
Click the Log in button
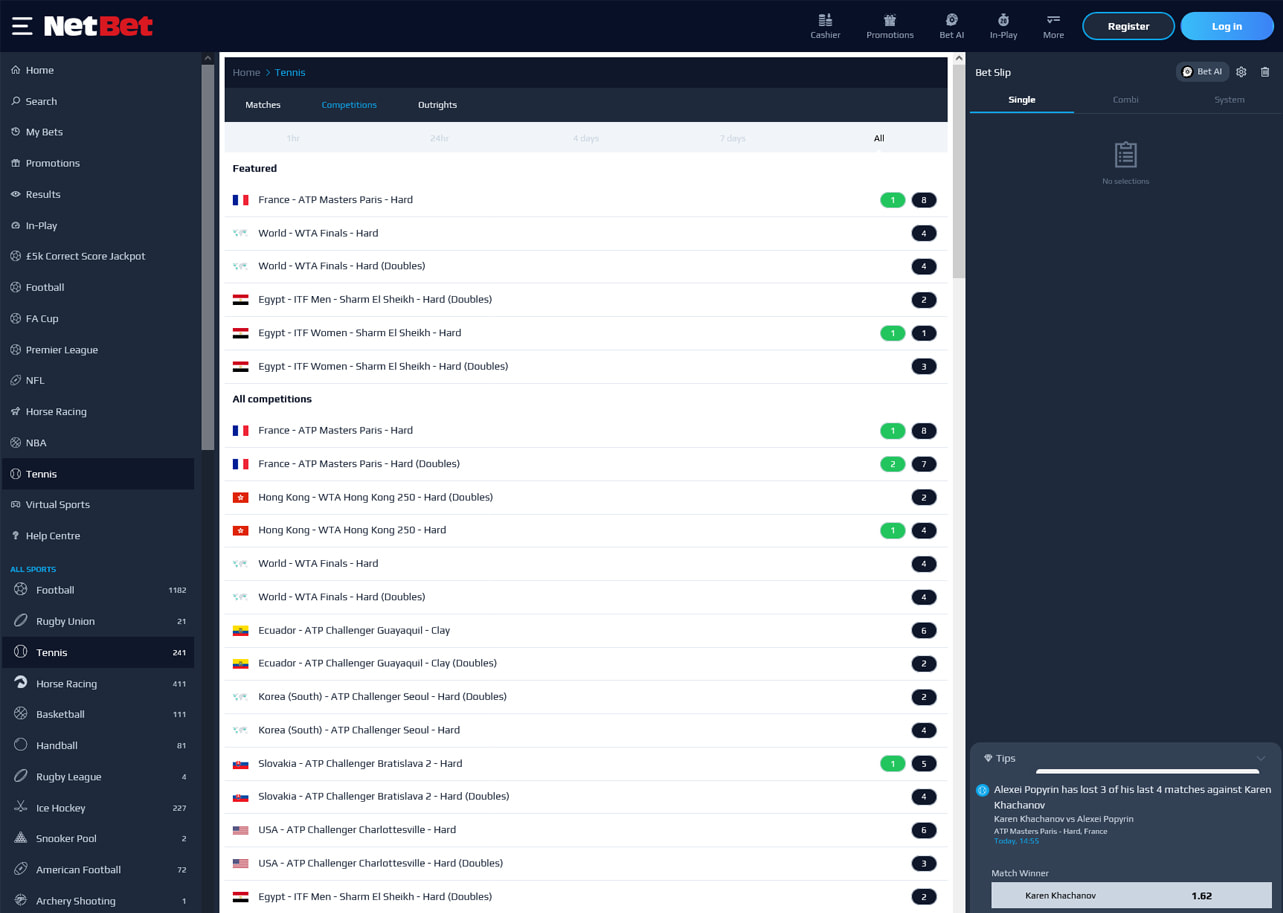tap(1227, 26)
